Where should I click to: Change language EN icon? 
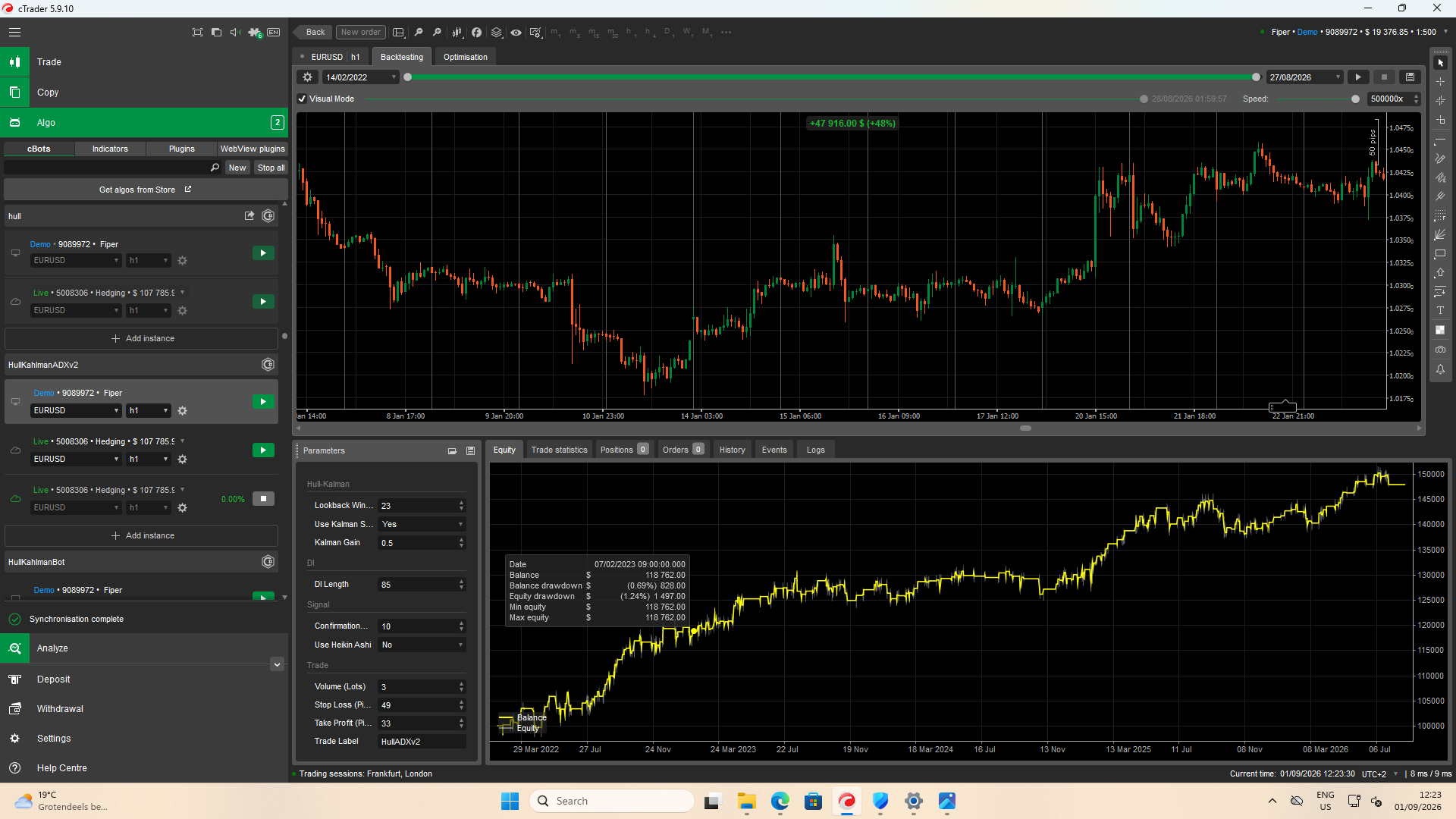[x=274, y=32]
